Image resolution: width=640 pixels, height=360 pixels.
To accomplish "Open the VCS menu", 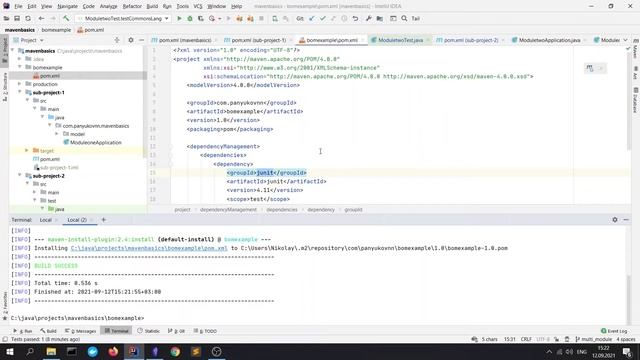I will coord(198,6).
